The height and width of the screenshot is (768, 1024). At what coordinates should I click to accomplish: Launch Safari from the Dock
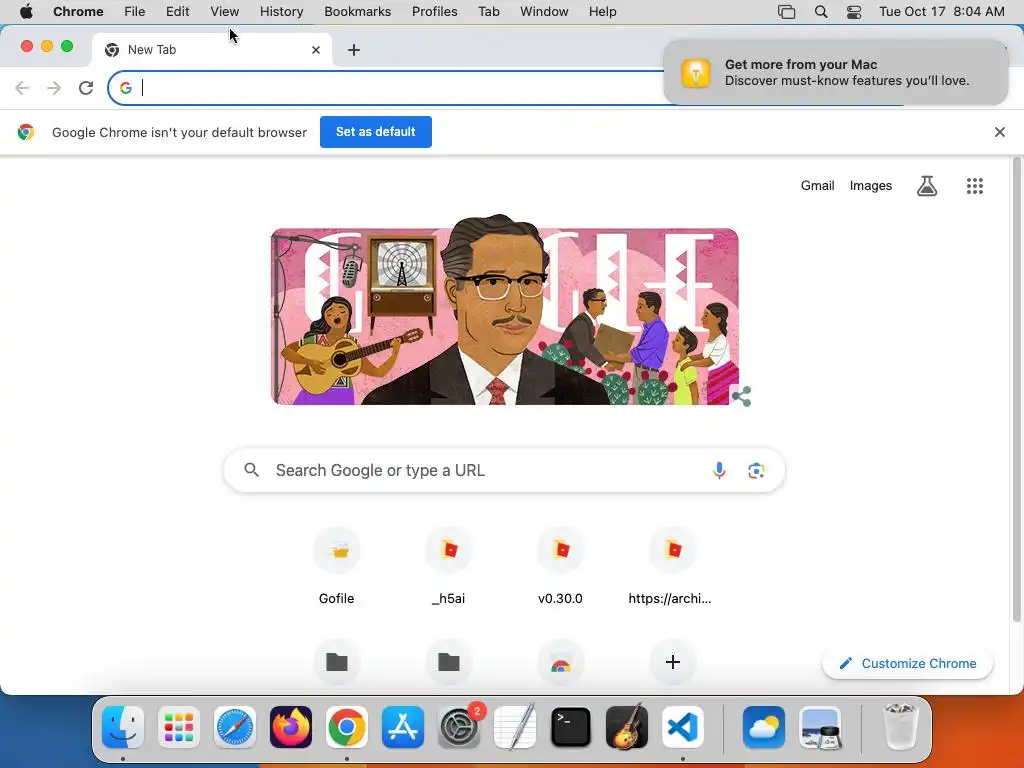[x=234, y=727]
